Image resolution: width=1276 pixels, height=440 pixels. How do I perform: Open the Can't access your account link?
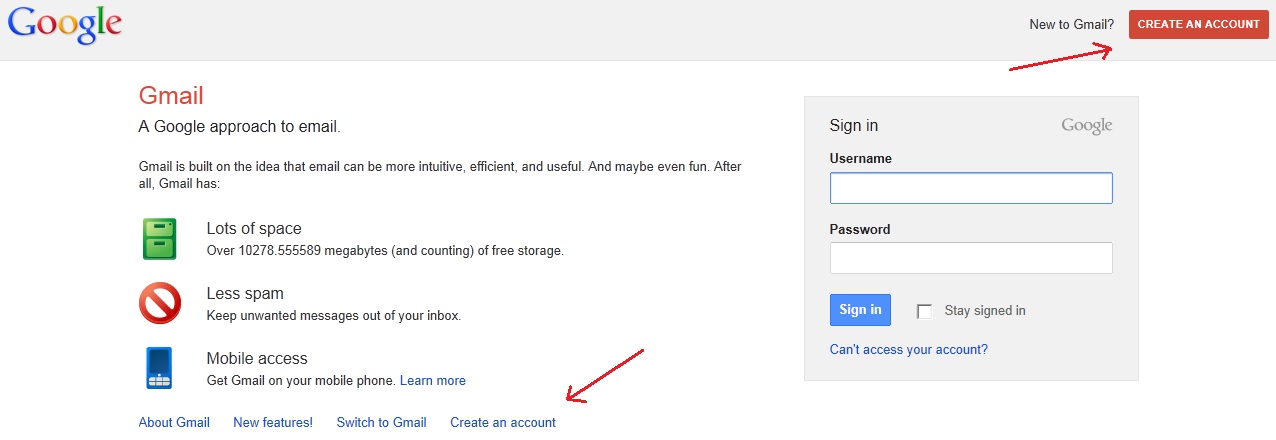pyautogui.click(x=909, y=350)
